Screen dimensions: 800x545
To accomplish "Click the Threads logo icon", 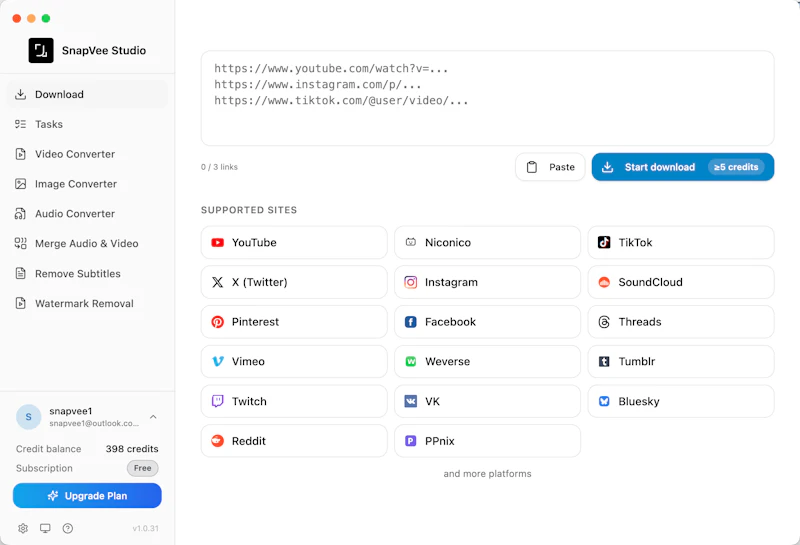I will tap(604, 322).
